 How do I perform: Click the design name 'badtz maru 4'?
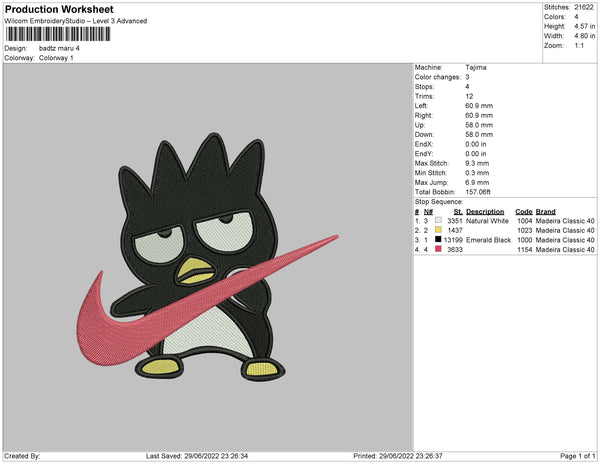point(59,48)
